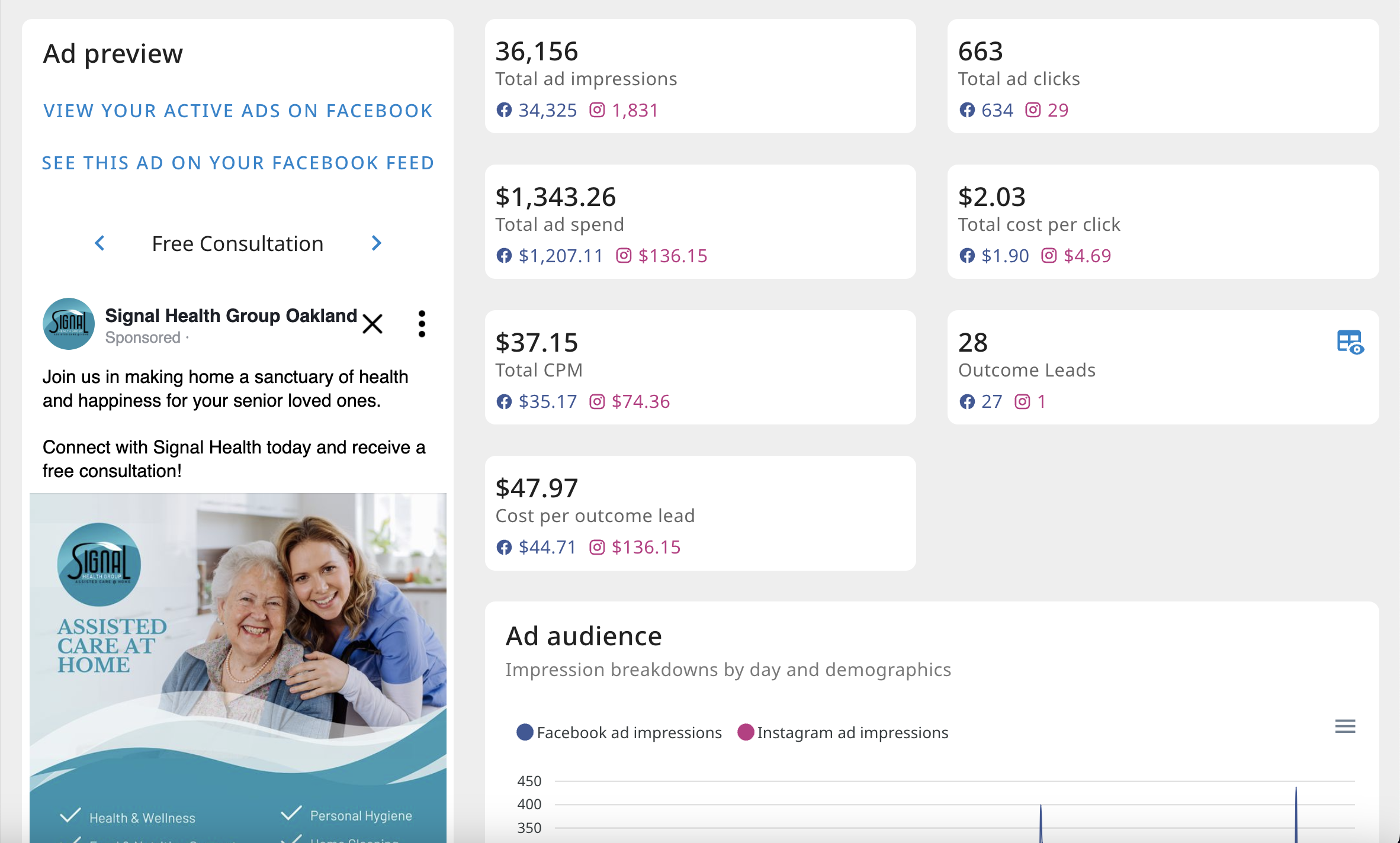This screenshot has height=843, width=1400.
Task: Click Facebook icon under Cost per outcome lead
Action: point(504,547)
